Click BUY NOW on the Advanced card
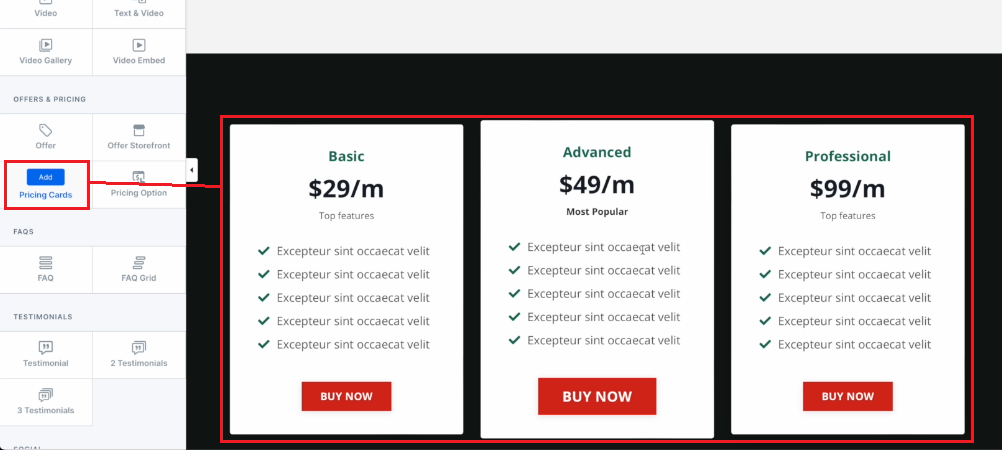 tap(597, 396)
